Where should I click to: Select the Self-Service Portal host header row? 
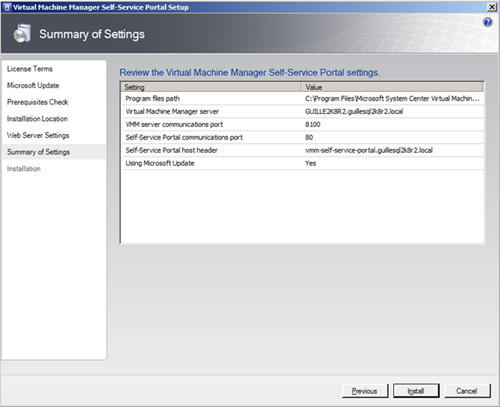[303, 150]
